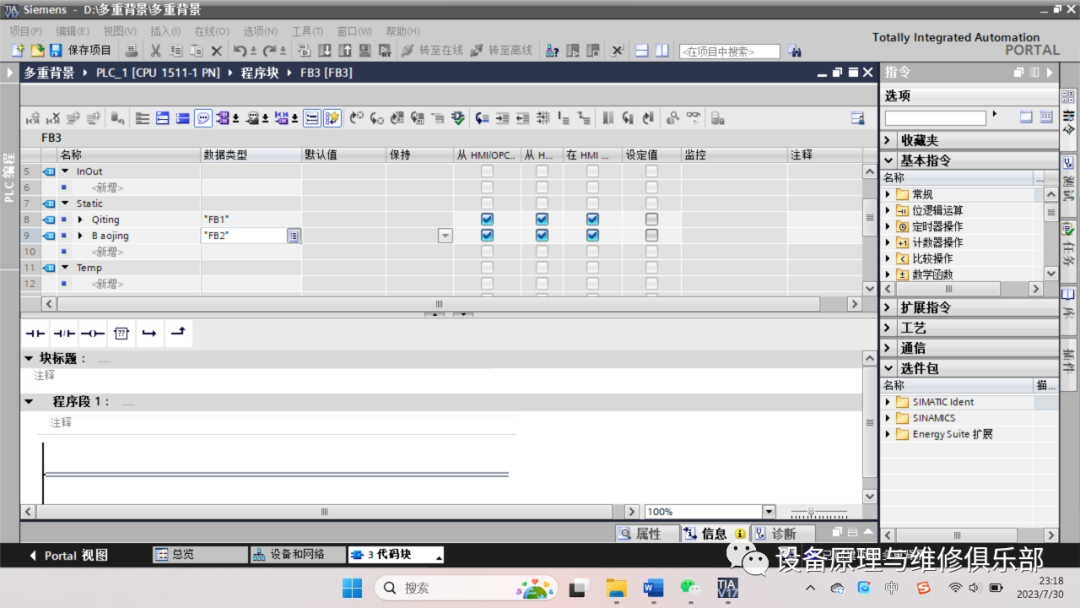Expand the 定时器操作 folder

(x=888, y=226)
